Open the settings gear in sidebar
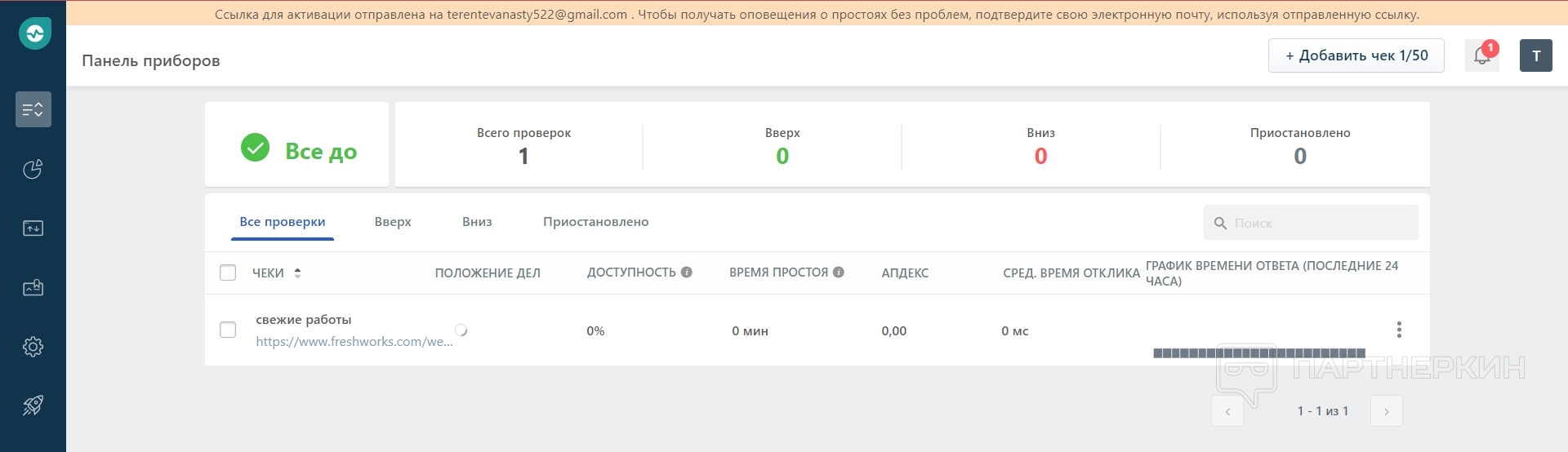This screenshot has height=452, width=1568. (33, 347)
